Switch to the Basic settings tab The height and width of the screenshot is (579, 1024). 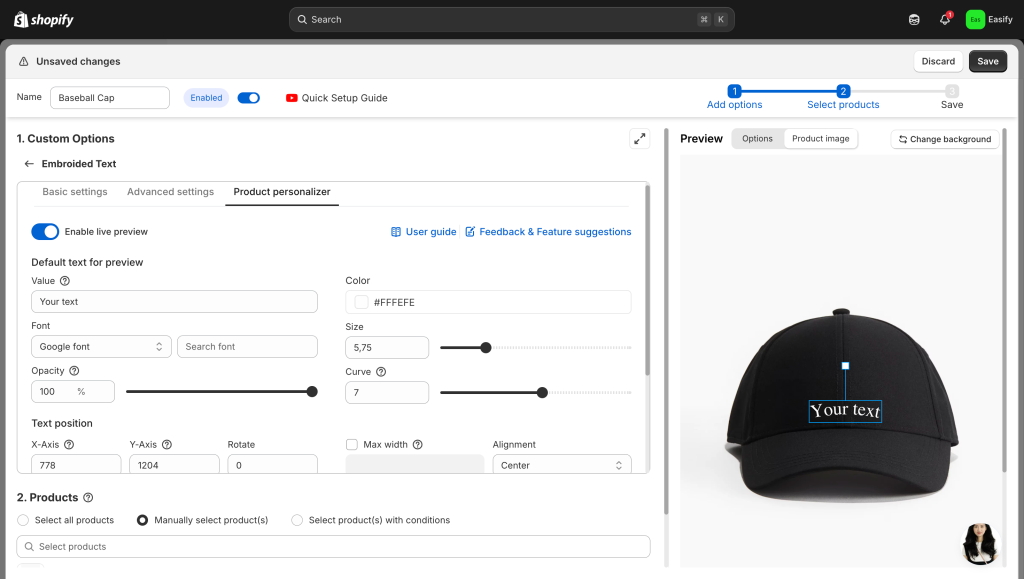click(75, 192)
